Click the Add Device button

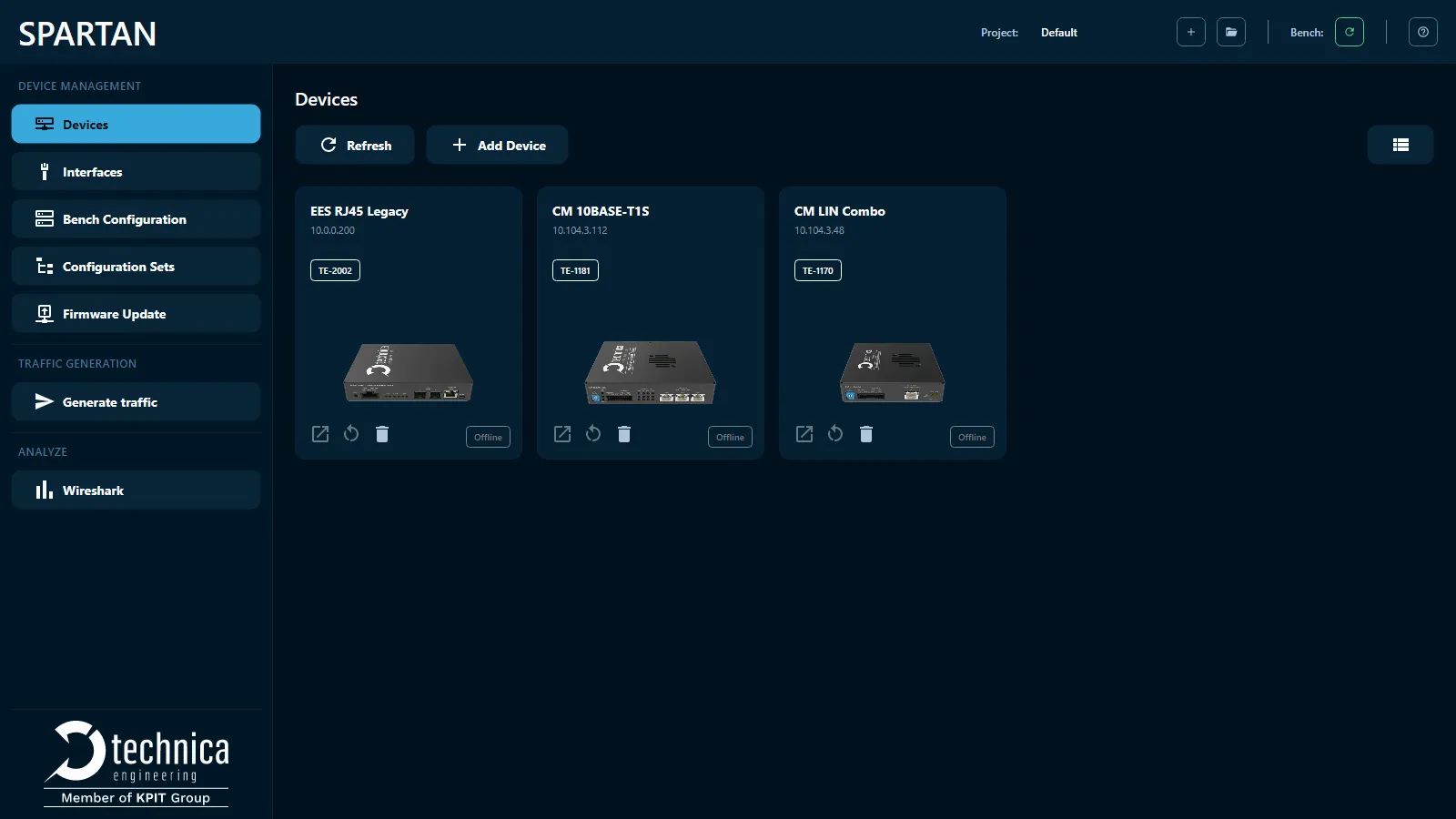(x=498, y=145)
